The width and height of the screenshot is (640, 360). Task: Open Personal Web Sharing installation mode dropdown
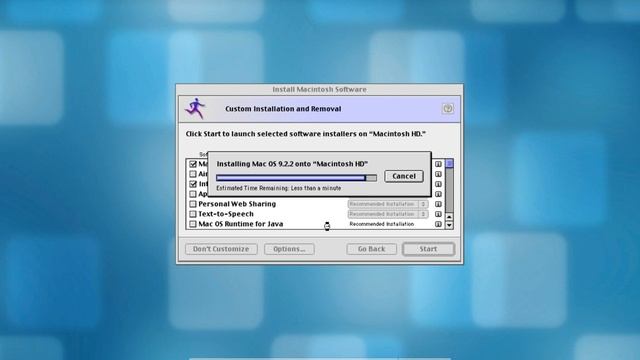(x=388, y=204)
